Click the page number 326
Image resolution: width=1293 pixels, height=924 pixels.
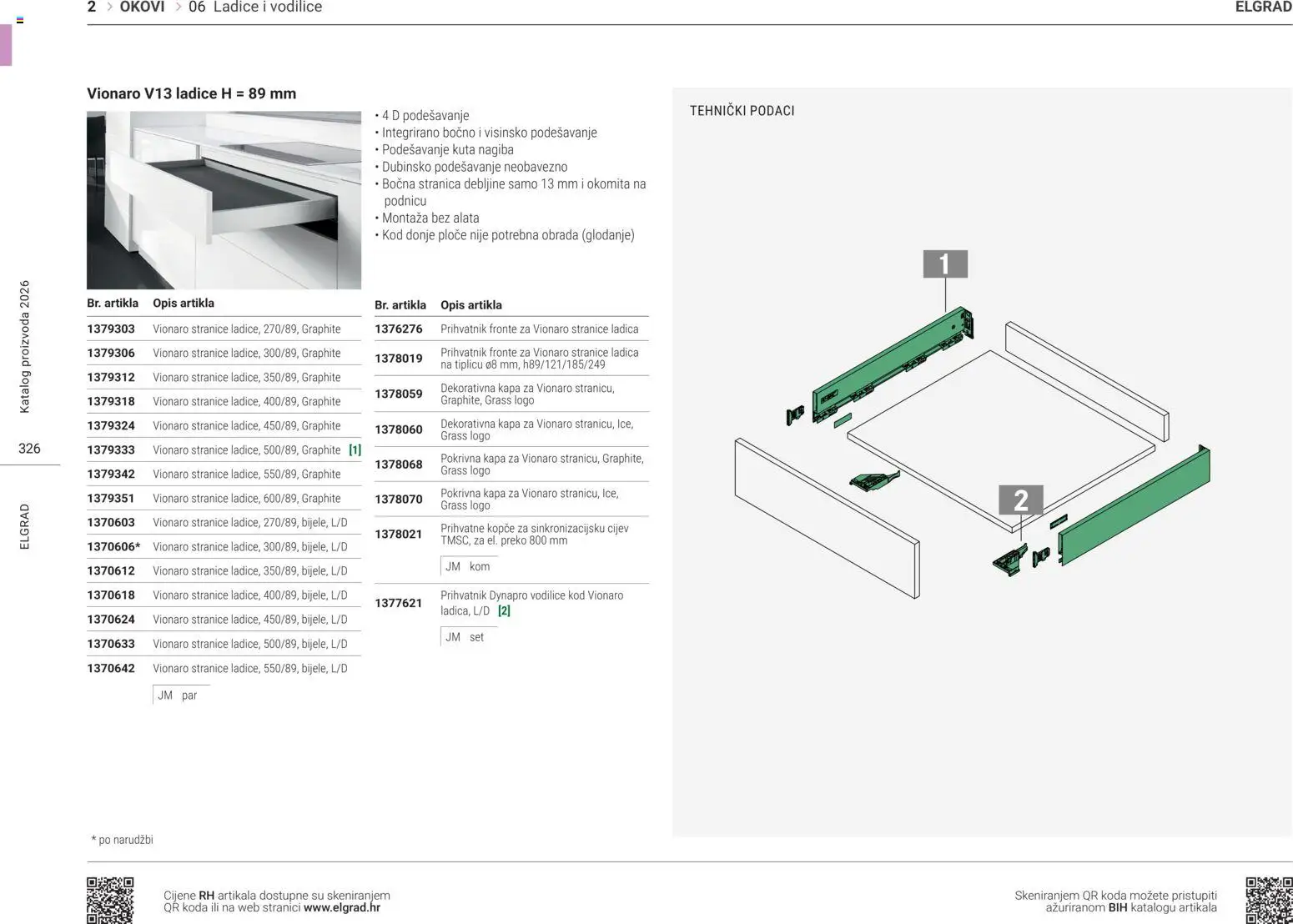click(x=29, y=449)
